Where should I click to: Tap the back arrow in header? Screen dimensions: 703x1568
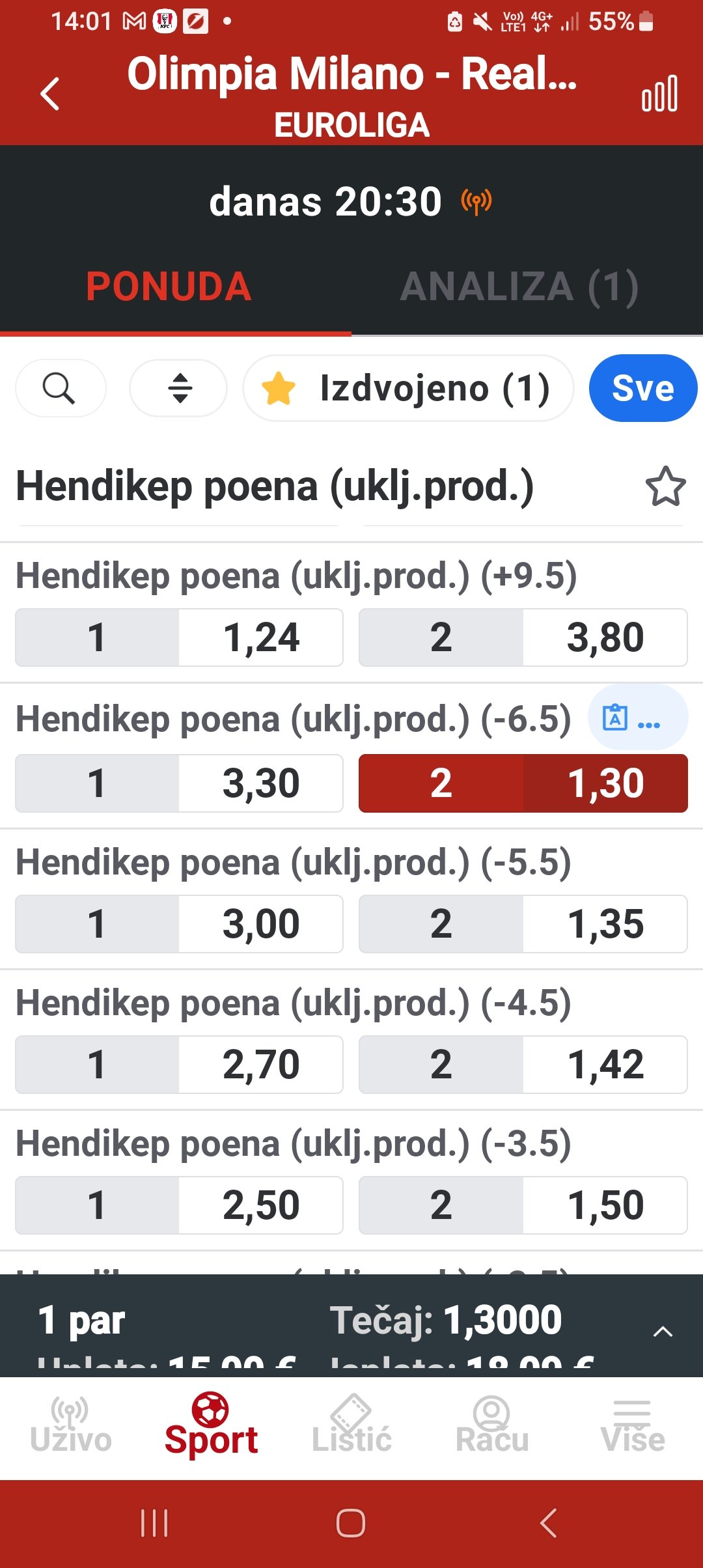(50, 94)
